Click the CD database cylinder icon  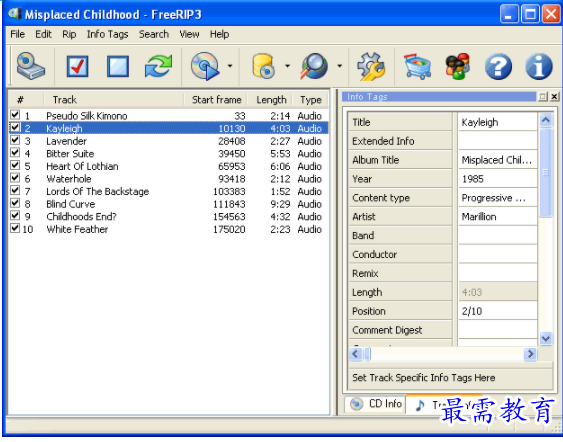[x=264, y=66]
